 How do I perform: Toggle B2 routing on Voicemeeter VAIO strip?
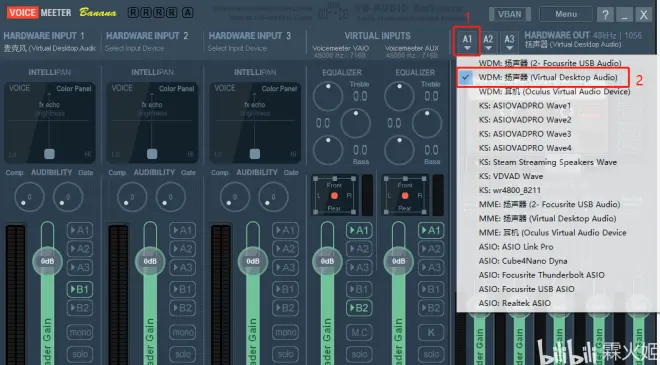point(359,308)
